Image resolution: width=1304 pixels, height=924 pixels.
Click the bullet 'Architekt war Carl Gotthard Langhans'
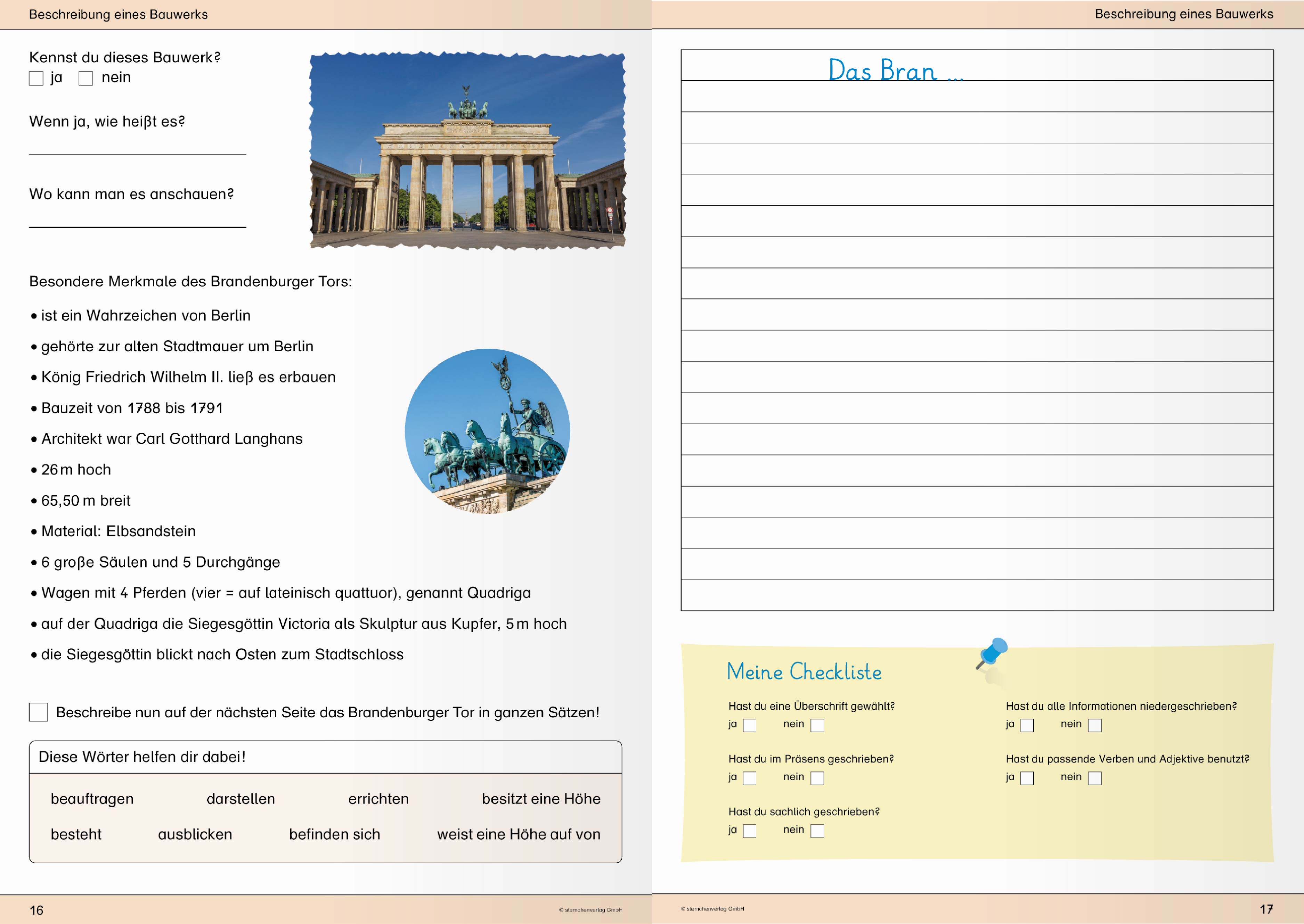point(167,439)
